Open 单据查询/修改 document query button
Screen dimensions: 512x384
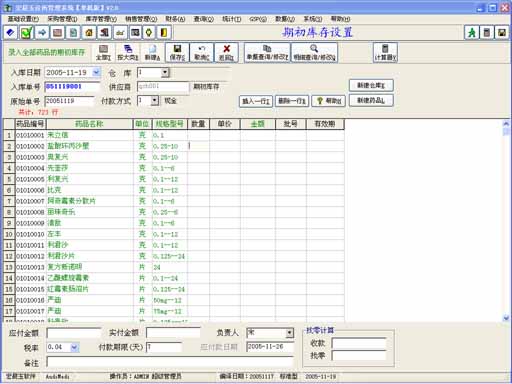267,52
